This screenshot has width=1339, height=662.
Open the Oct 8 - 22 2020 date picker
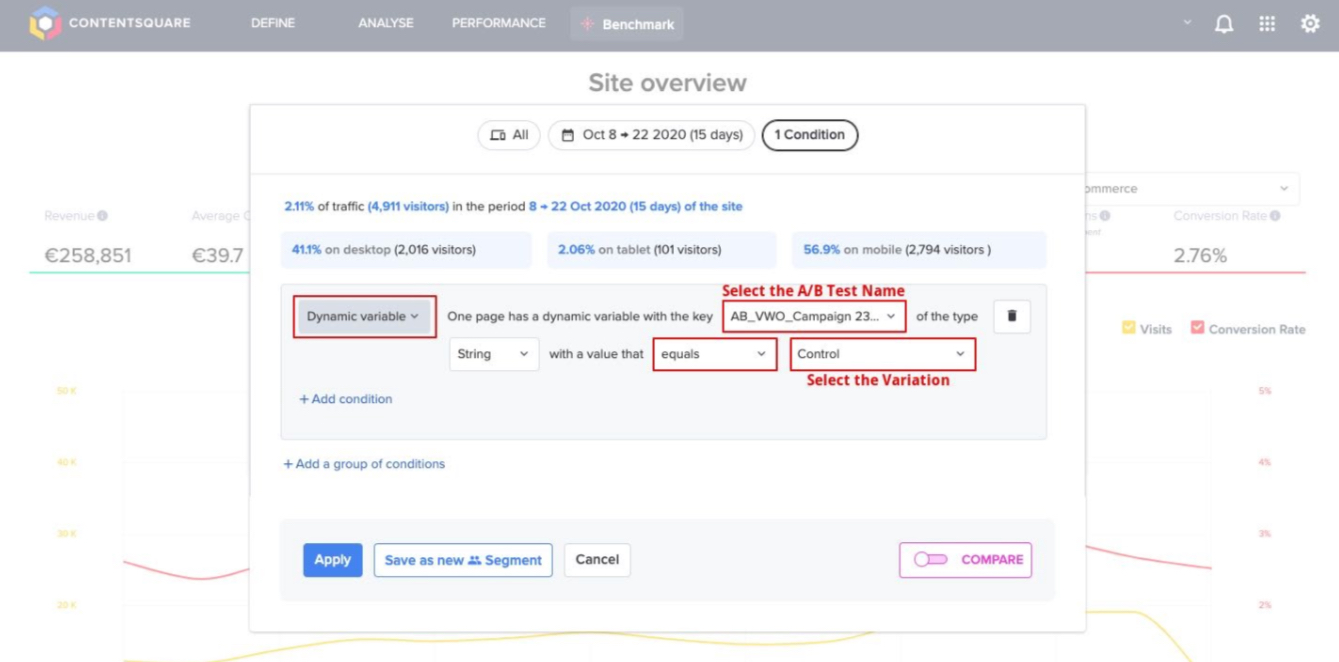tap(651, 135)
